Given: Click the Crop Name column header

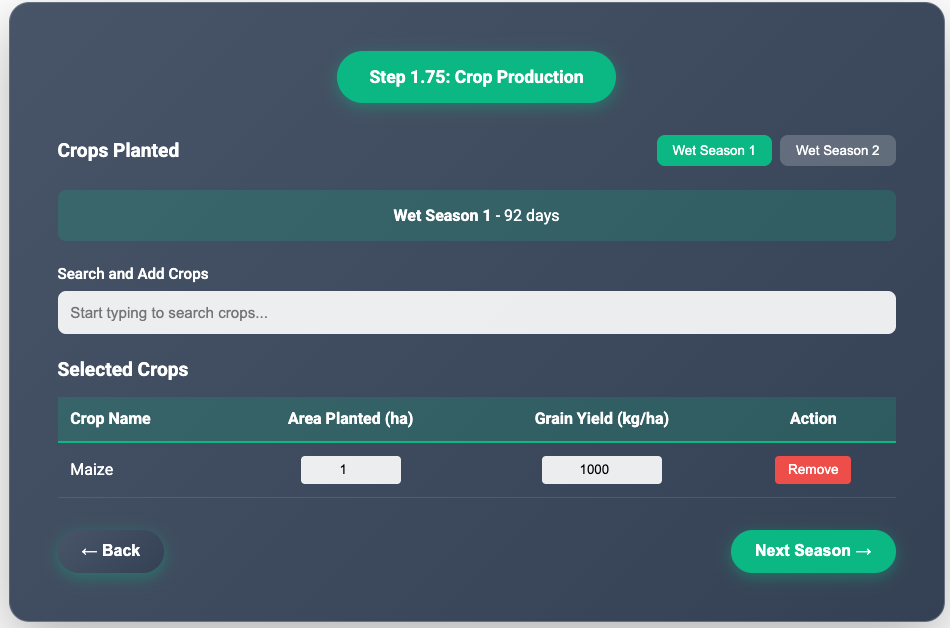Looking at the screenshot, I should coord(110,419).
